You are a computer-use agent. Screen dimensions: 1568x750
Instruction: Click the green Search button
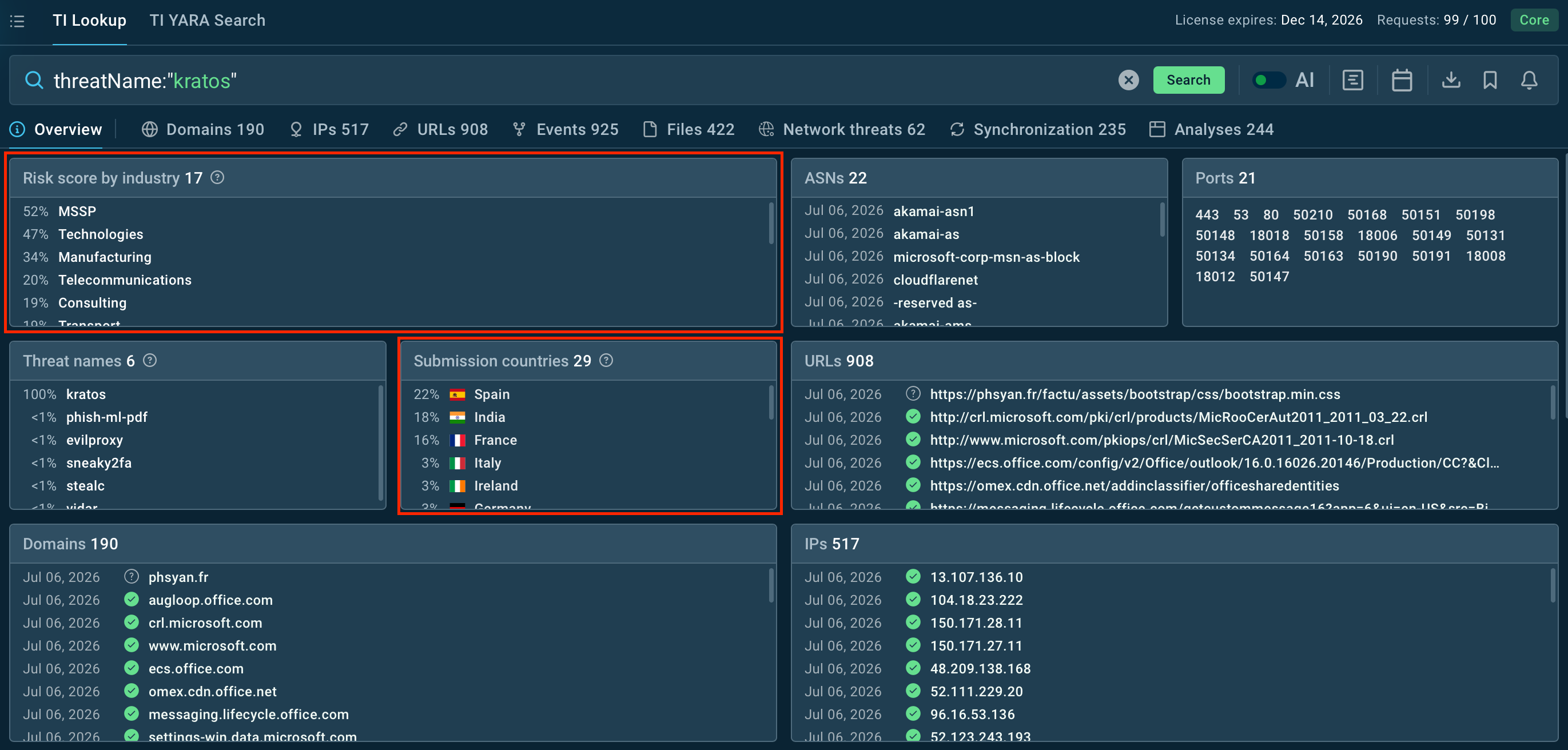pyautogui.click(x=1188, y=80)
